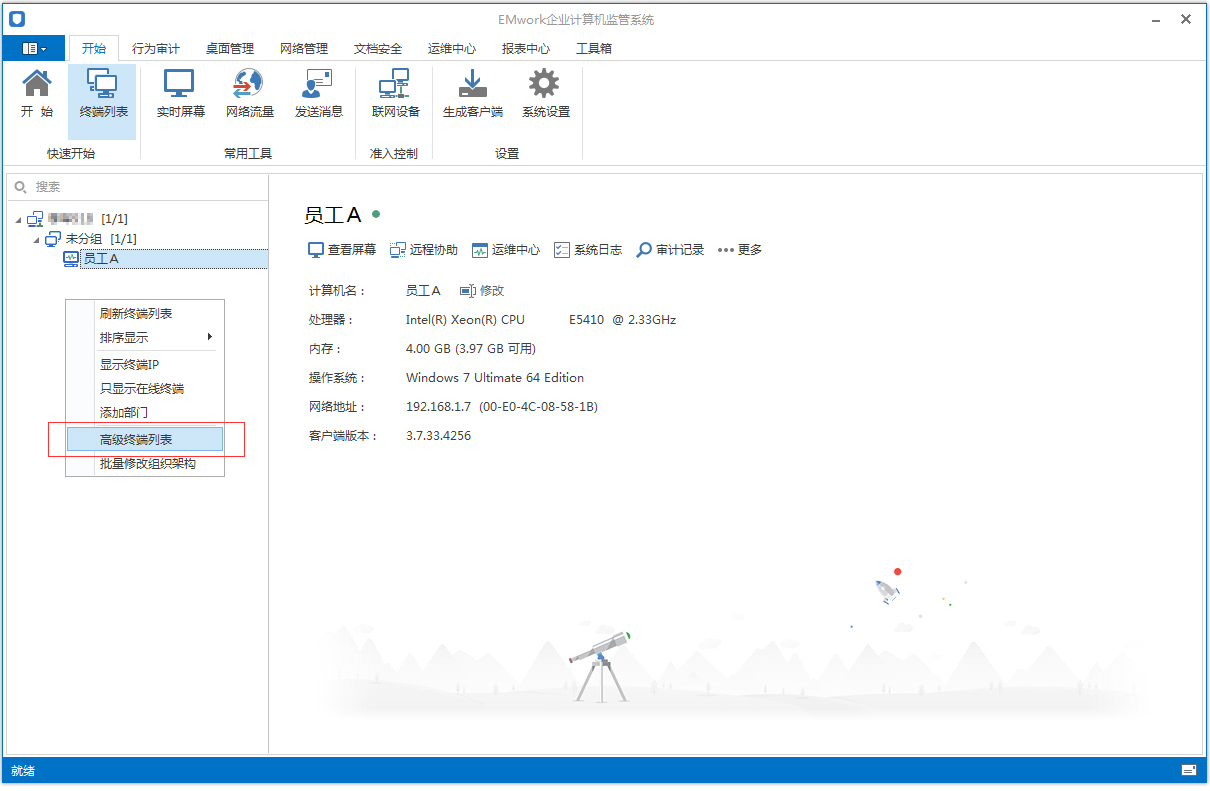The width and height of the screenshot is (1210, 791).
Task: Switch to the 网络管理 tab
Action: point(304,48)
